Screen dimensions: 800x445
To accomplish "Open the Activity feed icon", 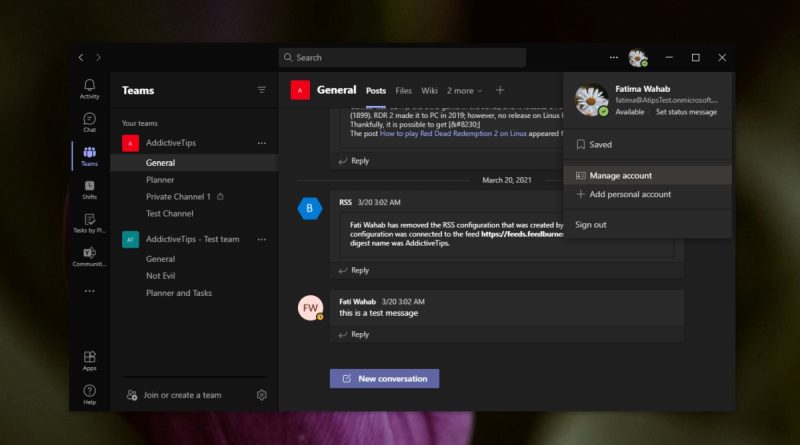I will 89,89.
